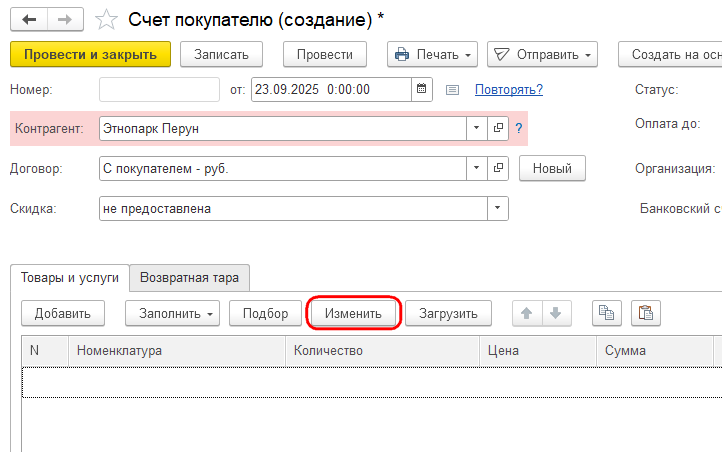722x452 pixels.
Task: Go forward with the right arrow button
Action: [x=65, y=19]
